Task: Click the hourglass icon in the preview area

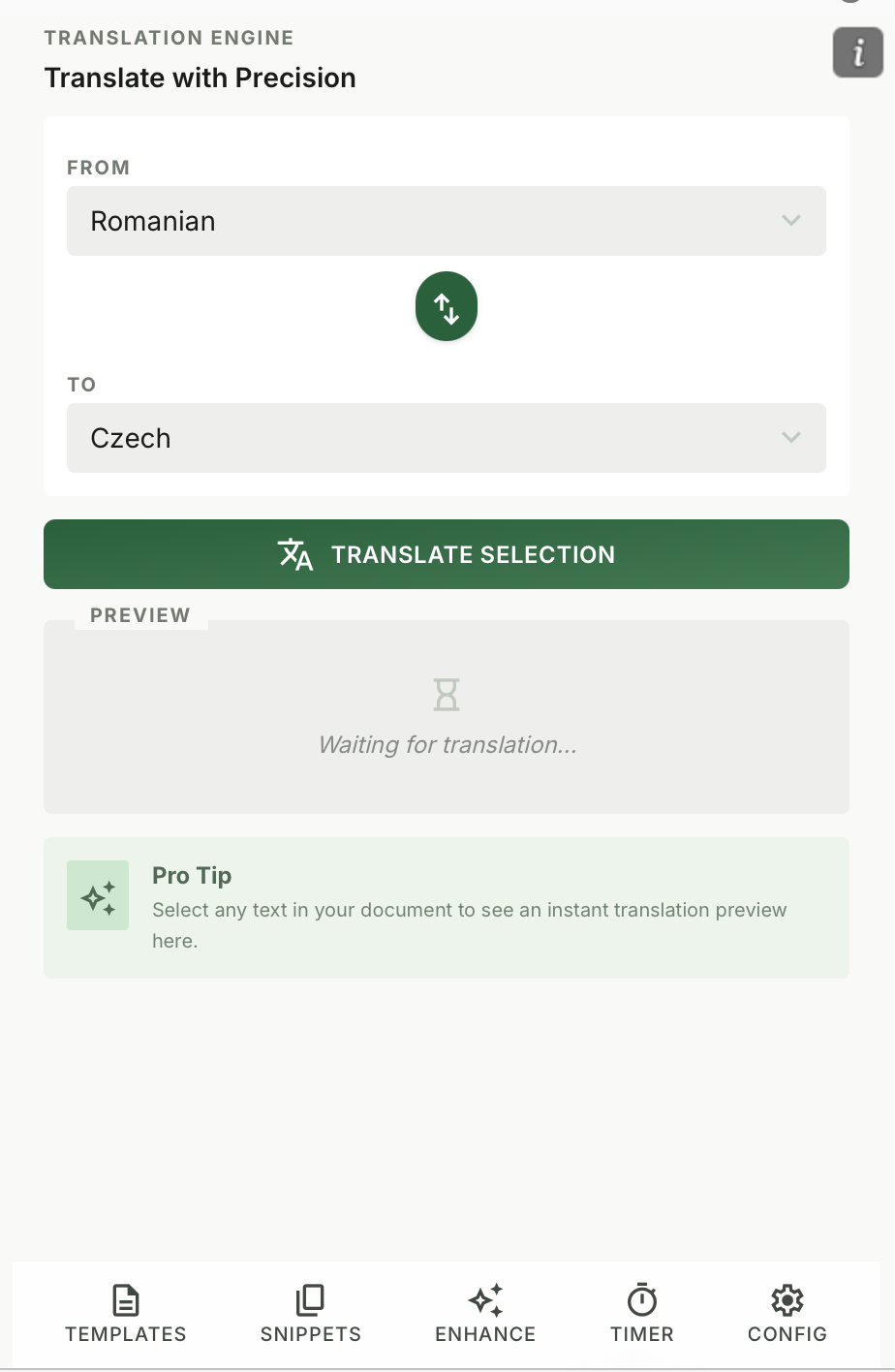Action: coord(446,694)
